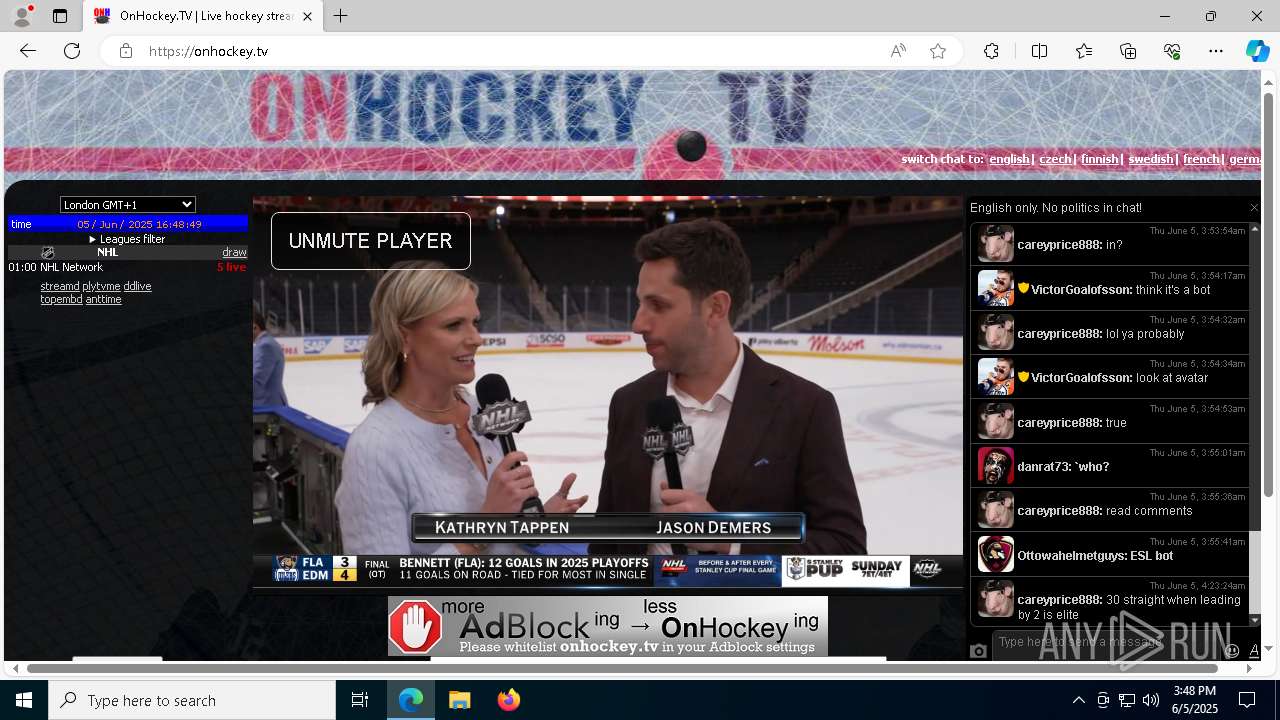Open the draw link next to NHL
The image size is (1280, 720).
point(234,252)
